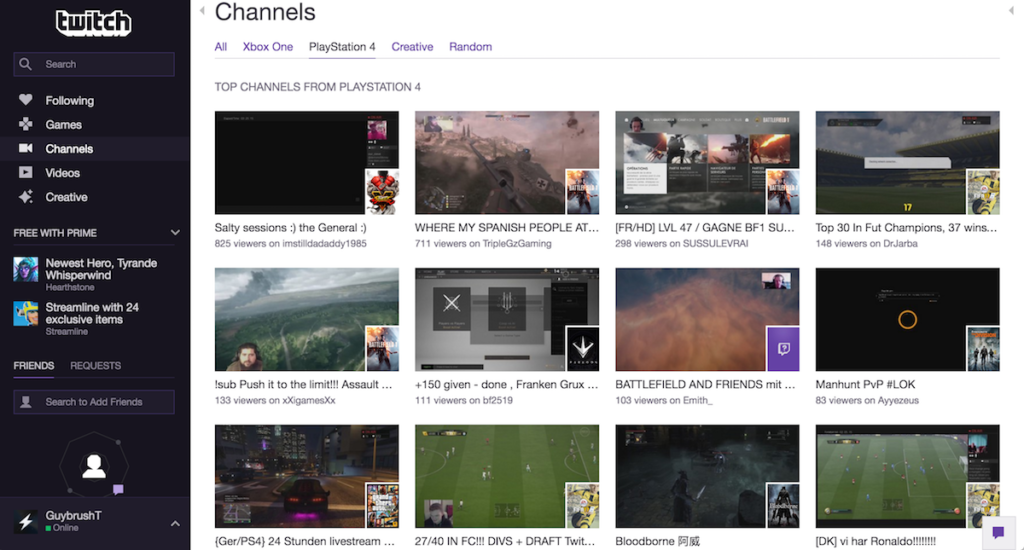Expand the GuybrushT user menu chevron
1024x550 pixels.
click(x=175, y=523)
